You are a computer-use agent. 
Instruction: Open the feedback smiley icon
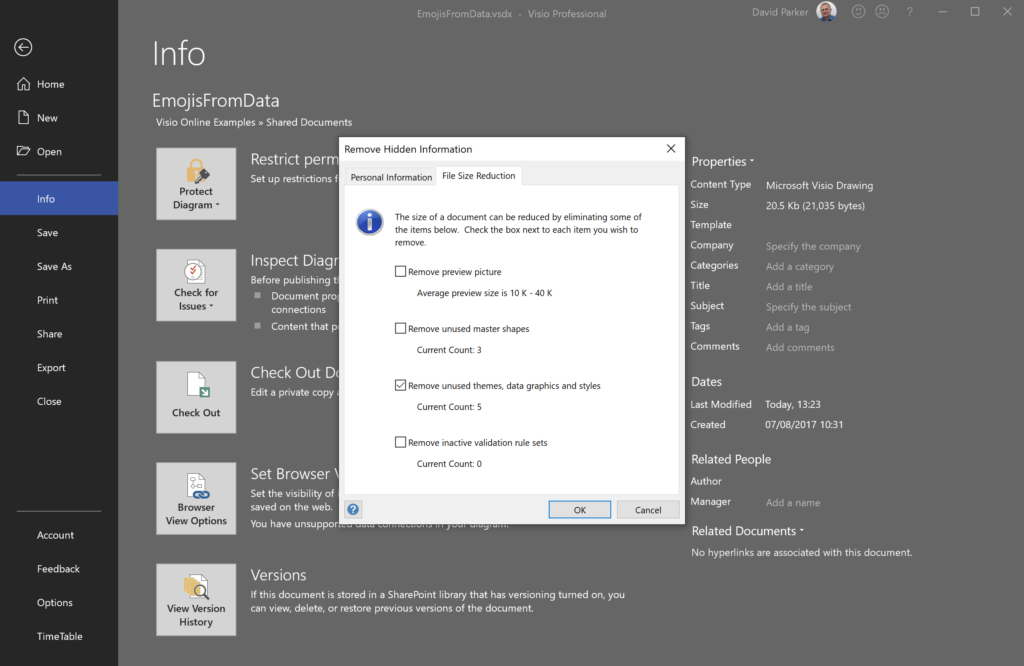click(x=858, y=12)
